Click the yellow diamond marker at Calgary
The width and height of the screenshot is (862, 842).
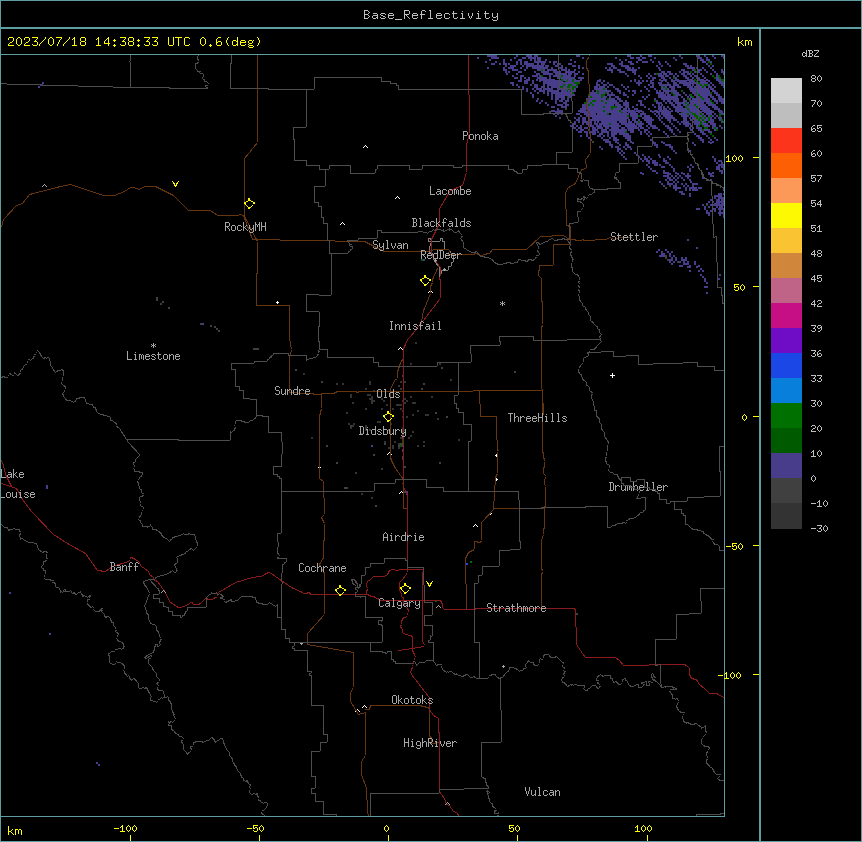405,589
